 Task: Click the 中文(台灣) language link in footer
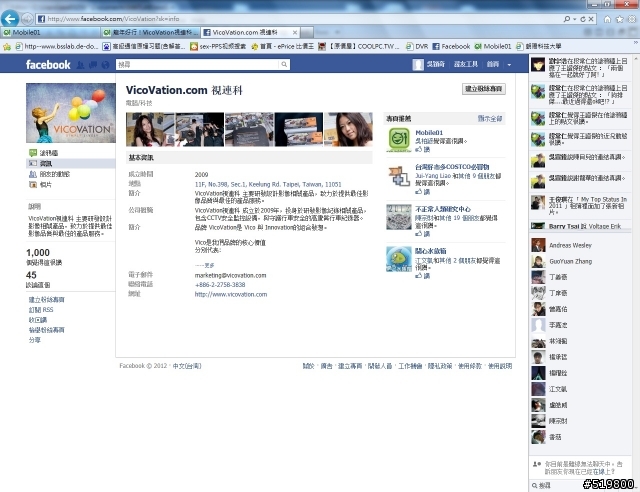click(187, 366)
